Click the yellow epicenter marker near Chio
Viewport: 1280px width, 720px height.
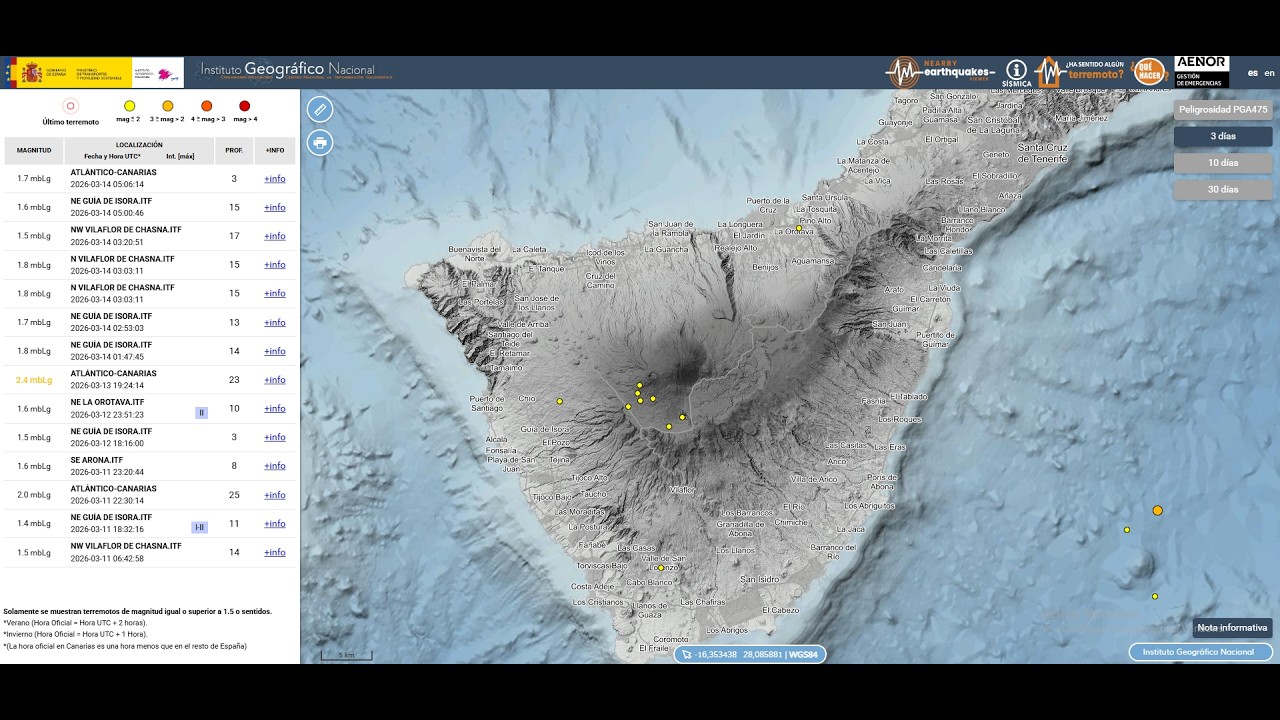[x=559, y=401]
